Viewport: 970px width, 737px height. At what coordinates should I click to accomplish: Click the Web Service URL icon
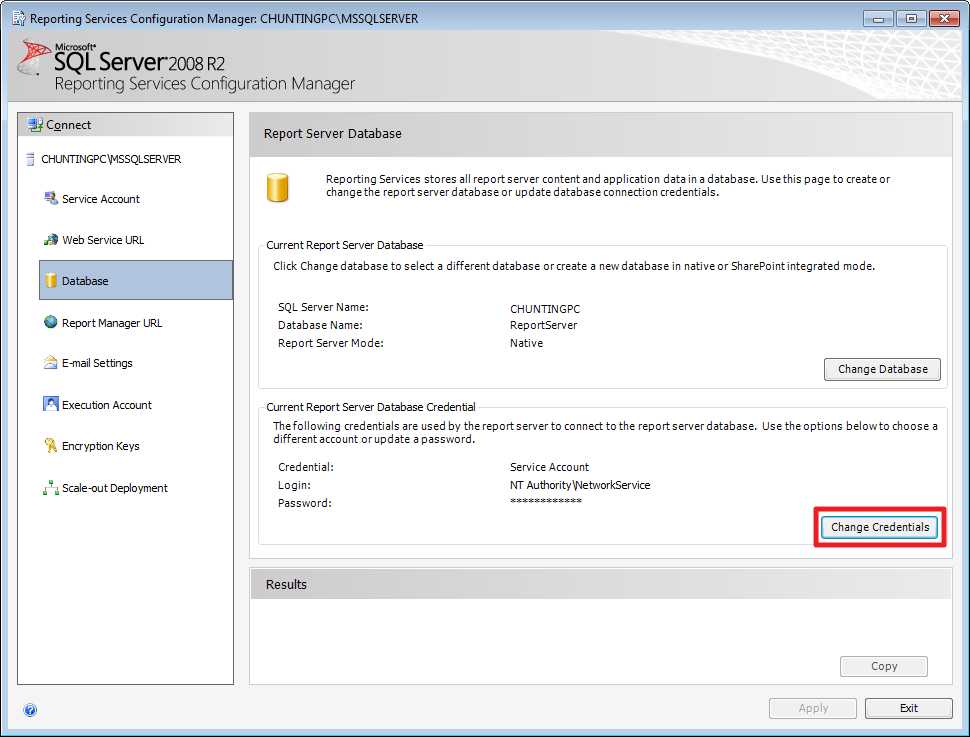click(x=51, y=239)
